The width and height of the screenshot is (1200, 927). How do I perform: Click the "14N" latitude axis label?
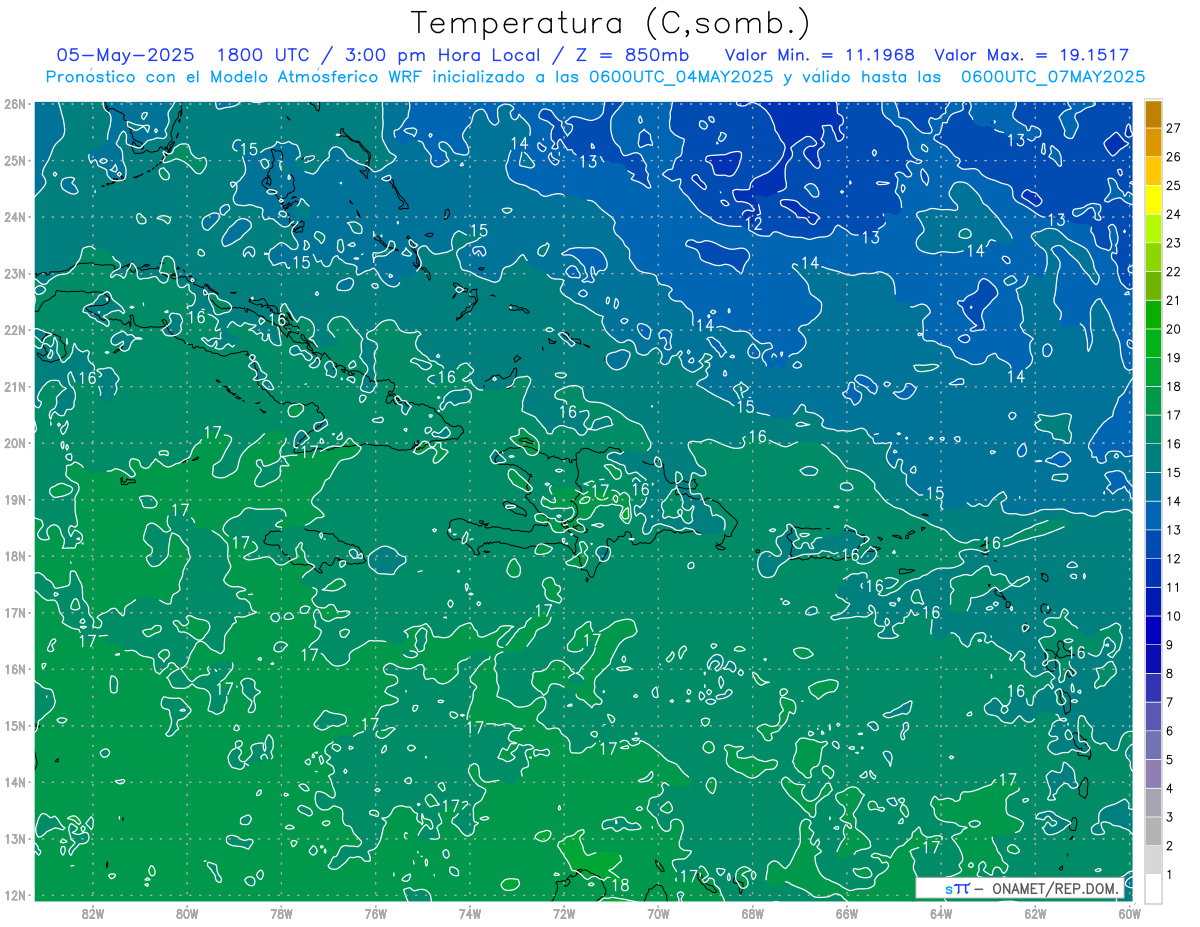[x=15, y=782]
